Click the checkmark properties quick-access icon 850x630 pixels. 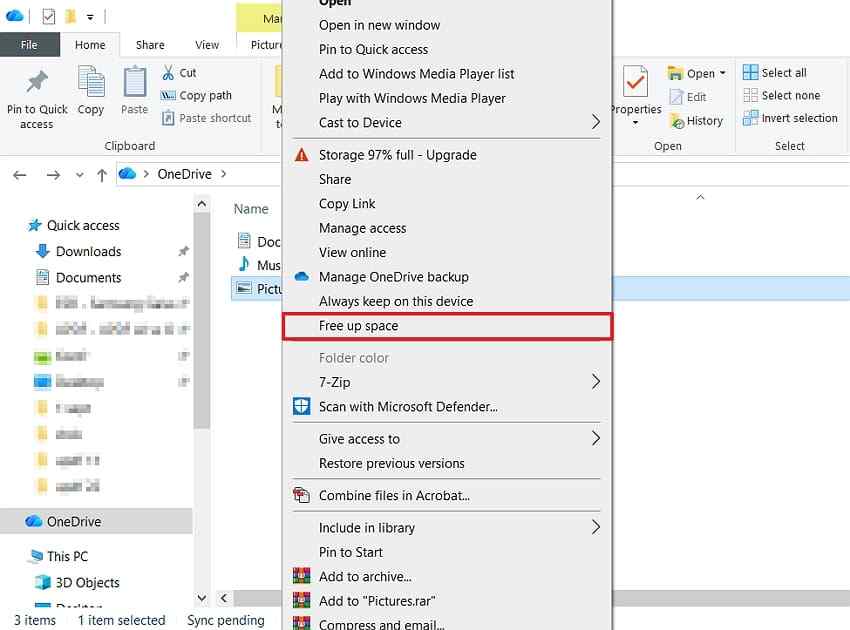(49, 17)
